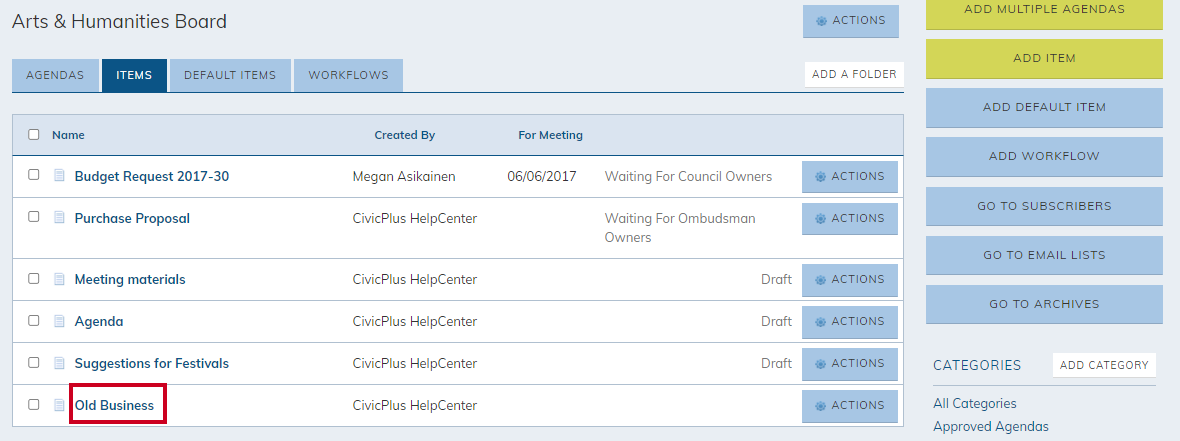
Task: Click the Arts & Humanities Board heading
Action: point(119,22)
